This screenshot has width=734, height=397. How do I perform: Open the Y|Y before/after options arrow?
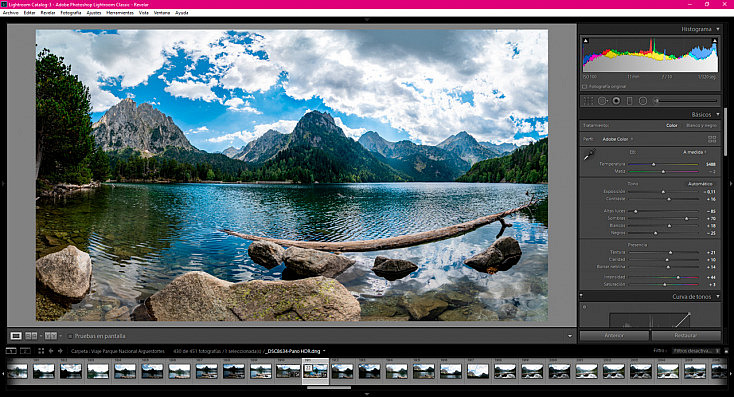point(60,336)
